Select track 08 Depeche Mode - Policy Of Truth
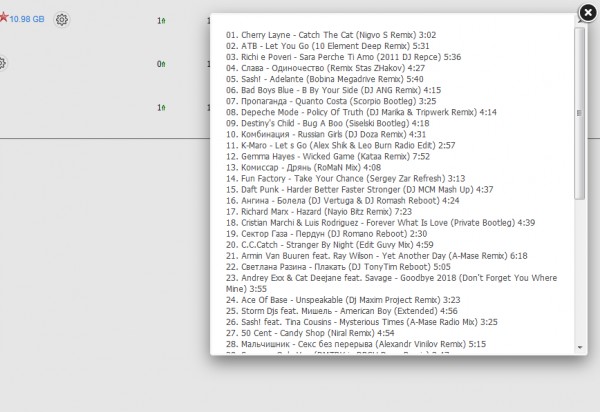Image resolution: width=600 pixels, height=412 pixels. pyautogui.click(x=361, y=112)
